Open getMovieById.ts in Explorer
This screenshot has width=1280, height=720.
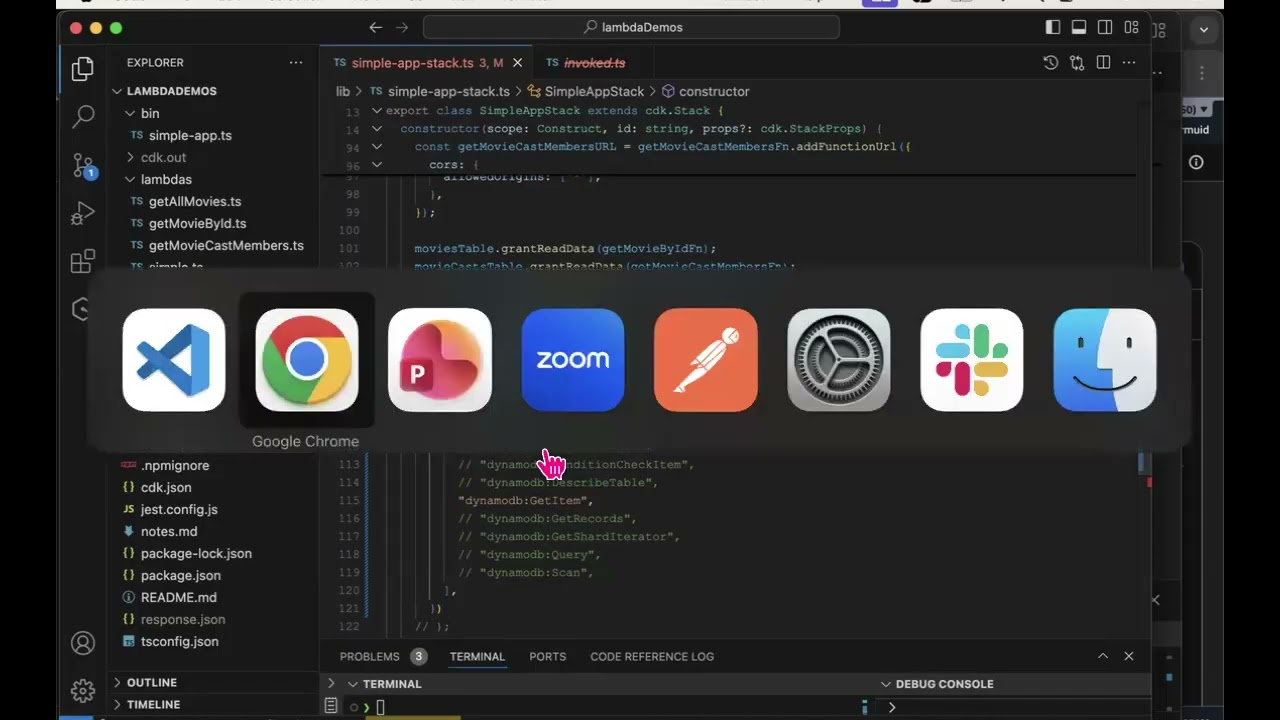(x=197, y=223)
